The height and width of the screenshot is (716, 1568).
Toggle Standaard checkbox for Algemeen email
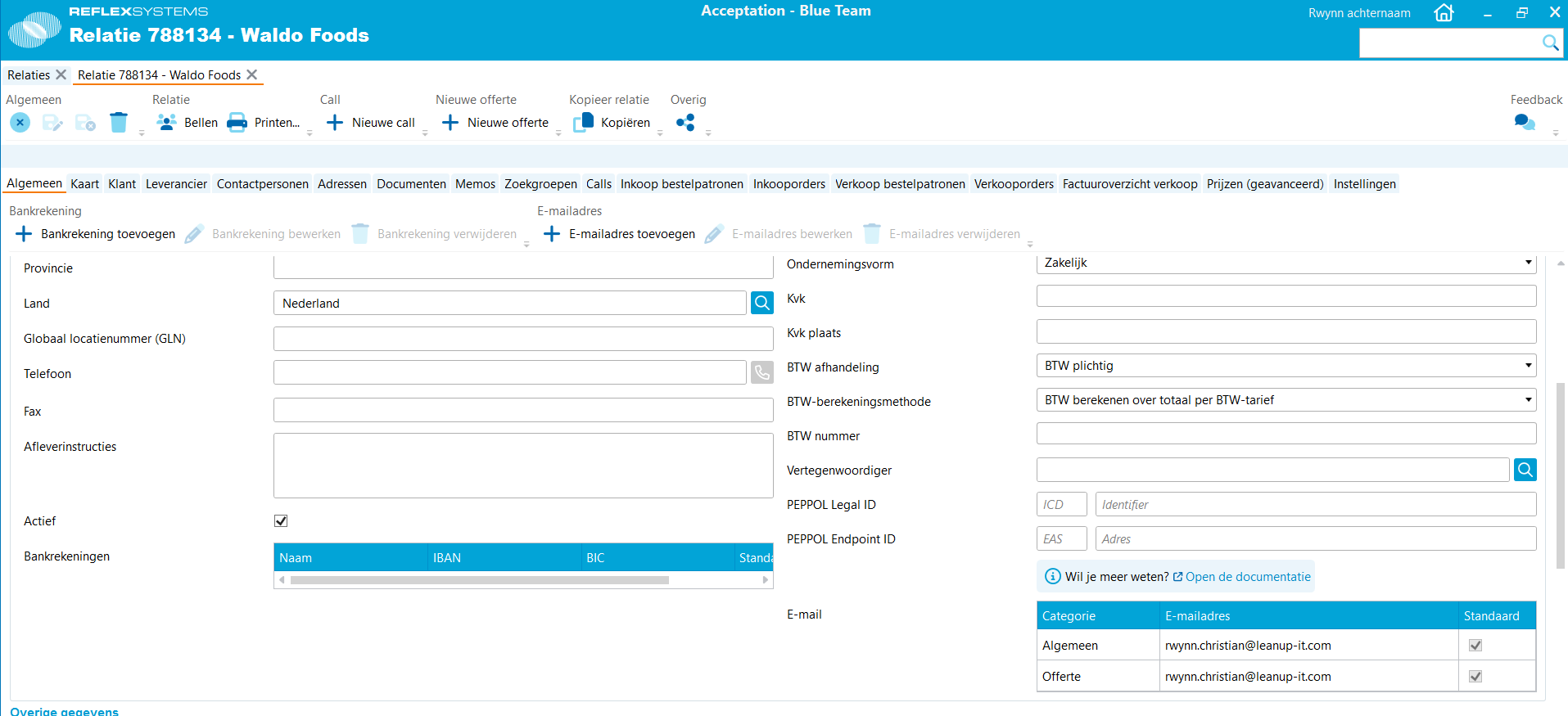(x=1475, y=646)
